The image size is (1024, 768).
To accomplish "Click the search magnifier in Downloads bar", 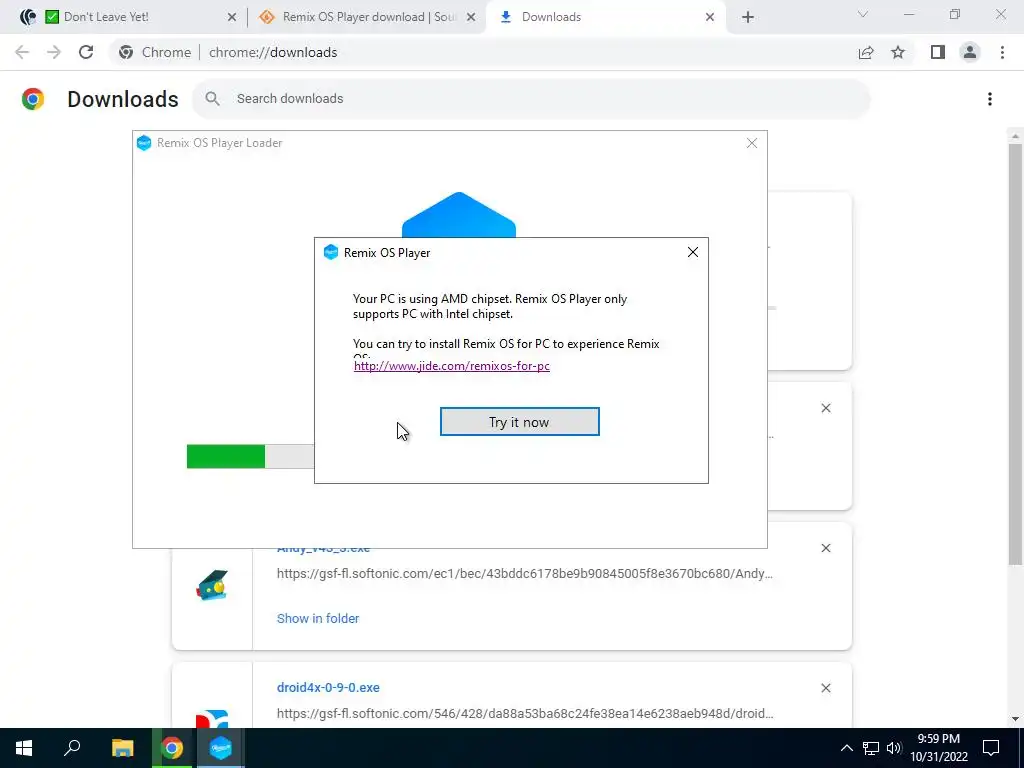I will point(212,99).
